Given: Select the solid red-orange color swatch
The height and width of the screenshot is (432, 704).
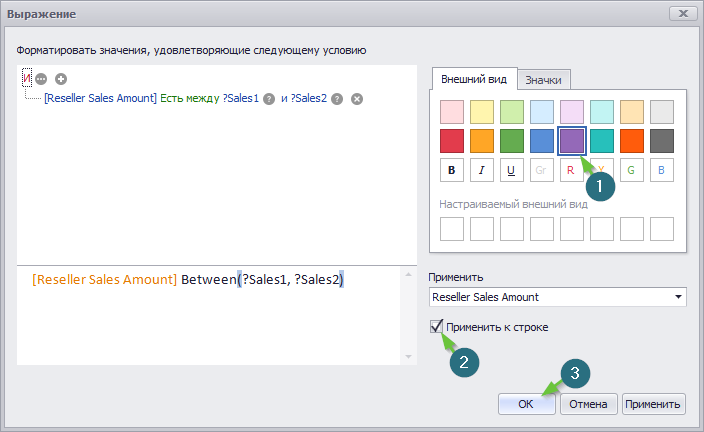Looking at the screenshot, I should pyautogui.click(x=632, y=141).
